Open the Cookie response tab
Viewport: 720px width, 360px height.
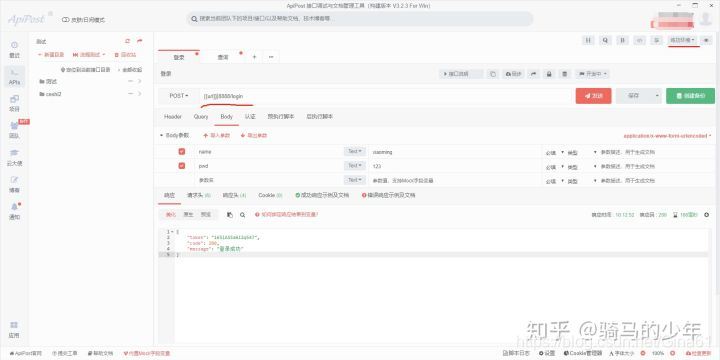pos(270,195)
